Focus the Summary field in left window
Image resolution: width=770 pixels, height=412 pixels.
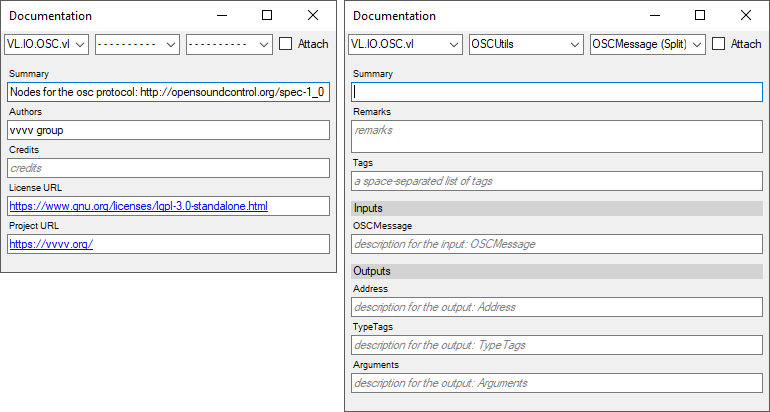click(168, 92)
